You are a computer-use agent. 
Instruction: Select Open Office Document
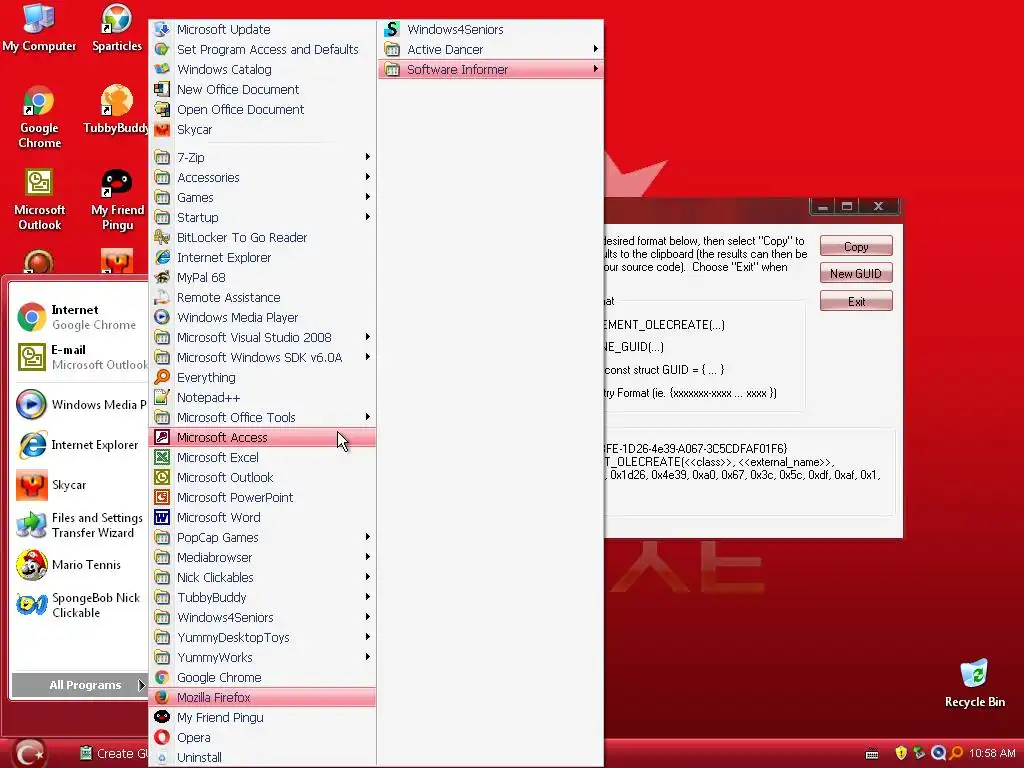(x=263, y=110)
